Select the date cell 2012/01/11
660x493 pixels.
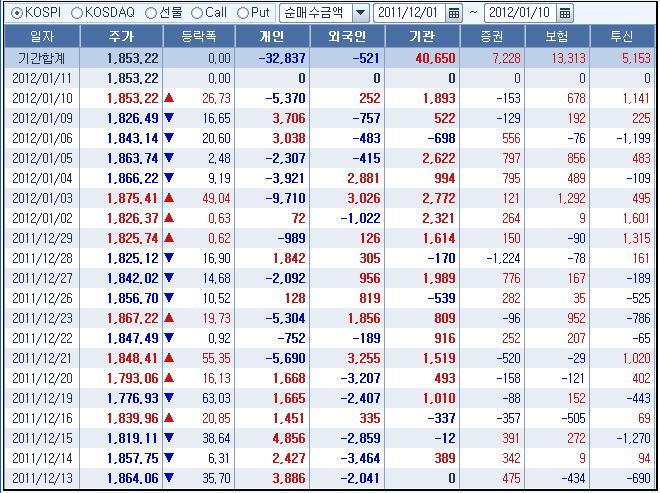pos(42,78)
